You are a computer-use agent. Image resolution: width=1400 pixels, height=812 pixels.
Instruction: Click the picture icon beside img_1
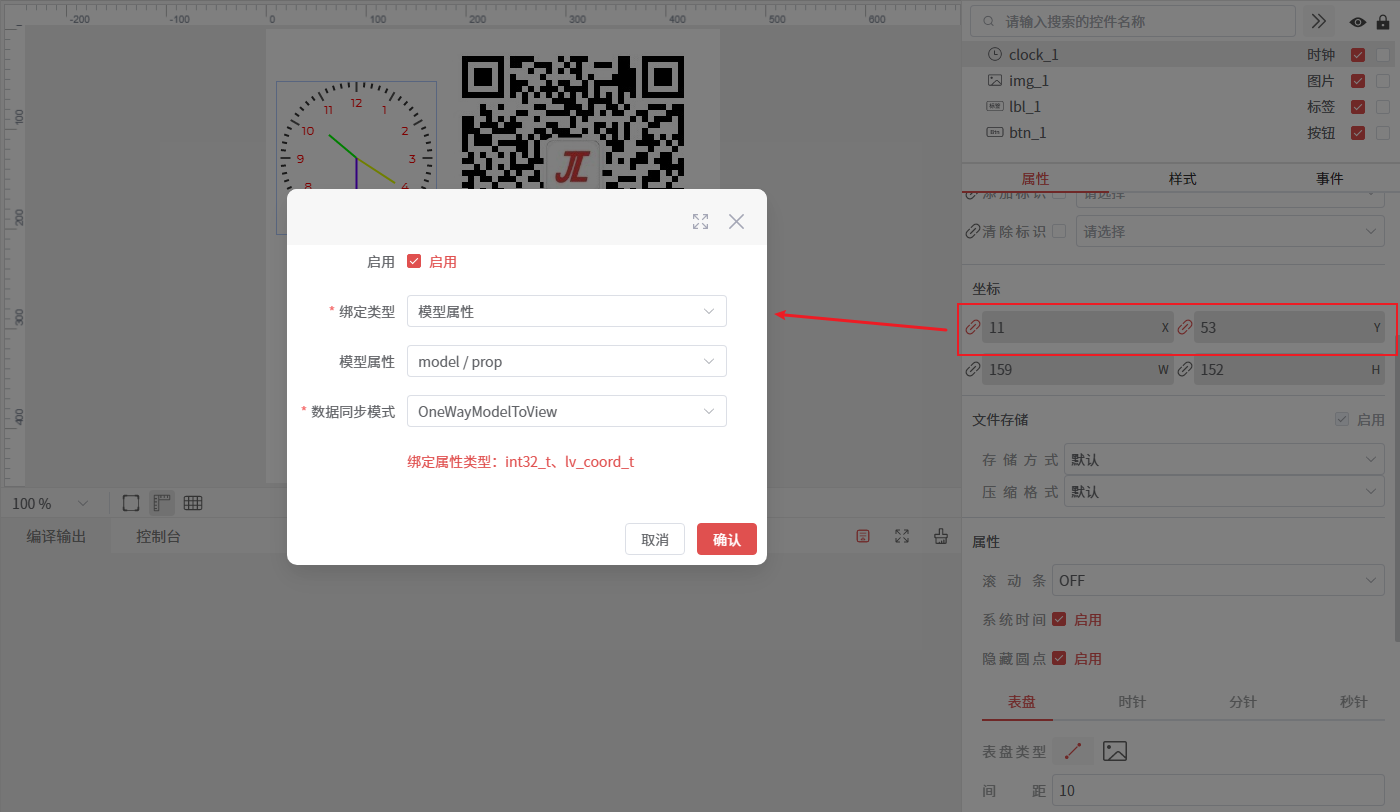pos(994,80)
